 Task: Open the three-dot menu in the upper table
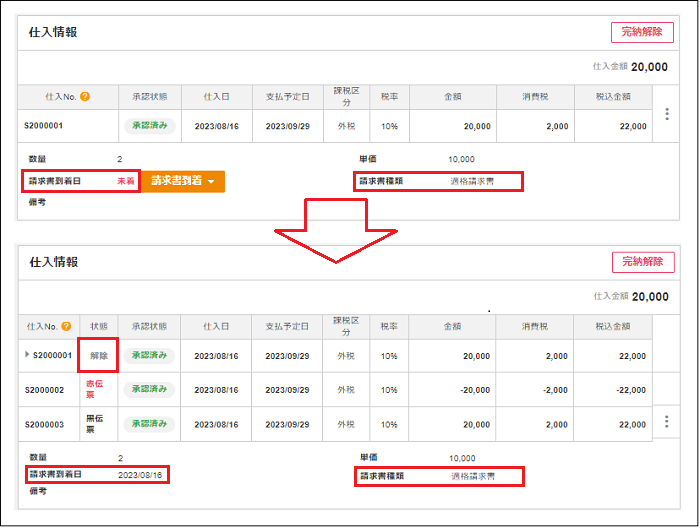tap(667, 114)
